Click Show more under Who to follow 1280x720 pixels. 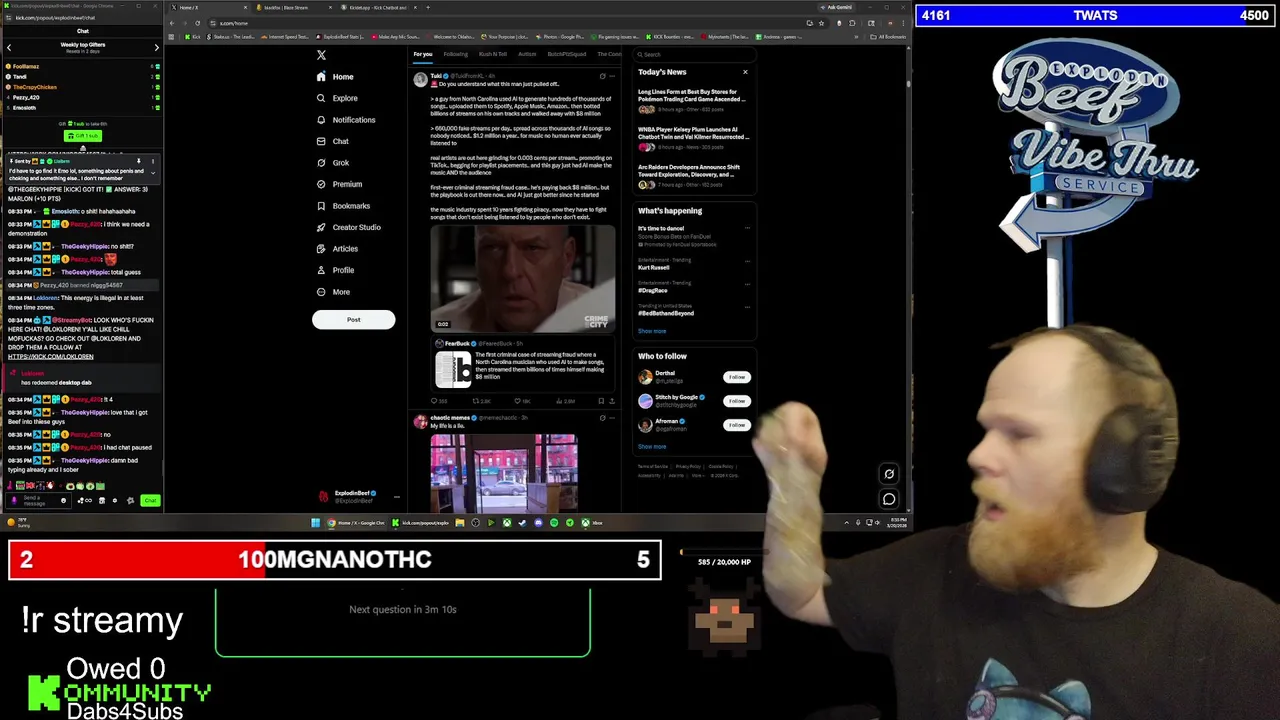[652, 447]
